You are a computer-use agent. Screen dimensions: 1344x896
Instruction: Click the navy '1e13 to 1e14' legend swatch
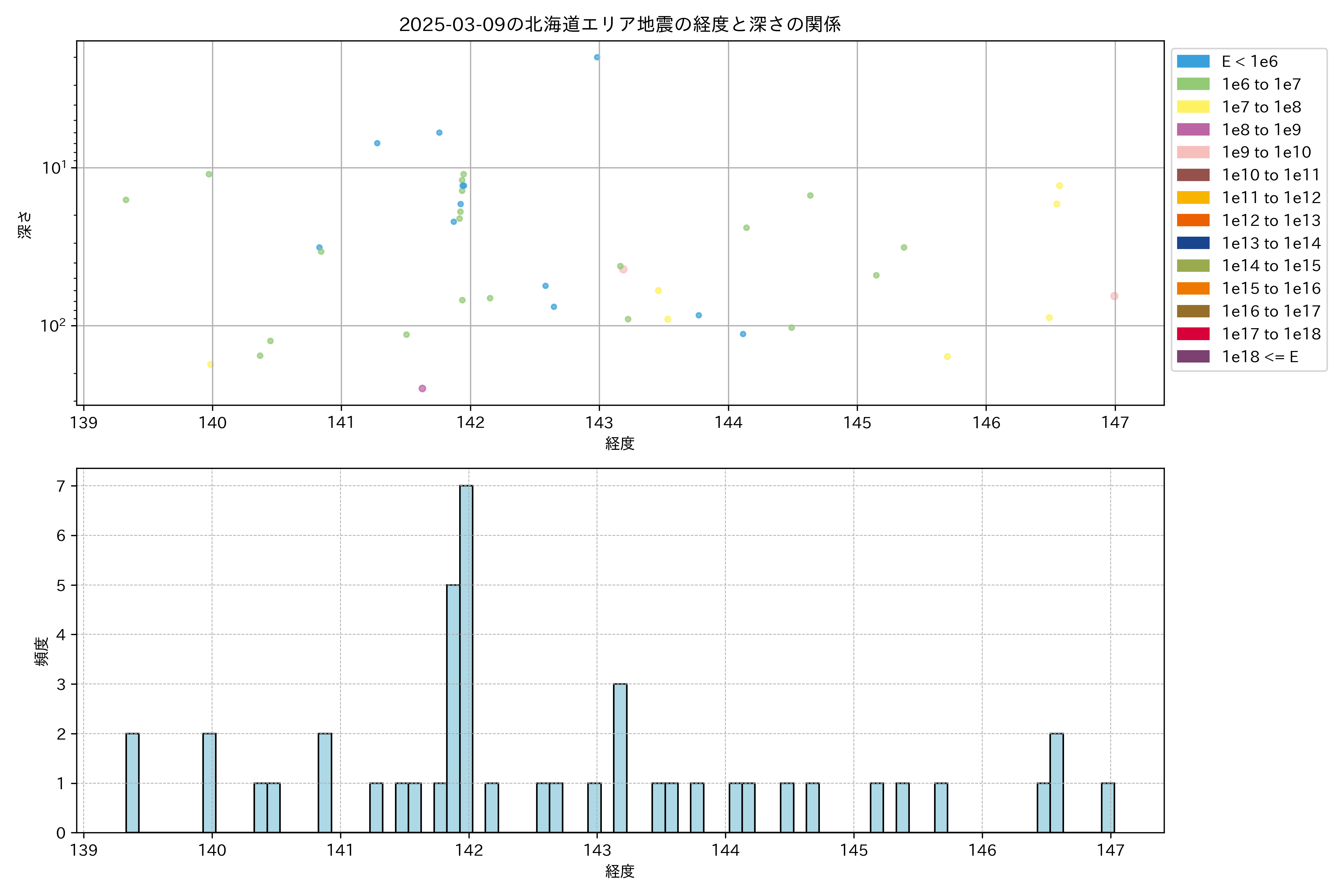pos(1192,243)
